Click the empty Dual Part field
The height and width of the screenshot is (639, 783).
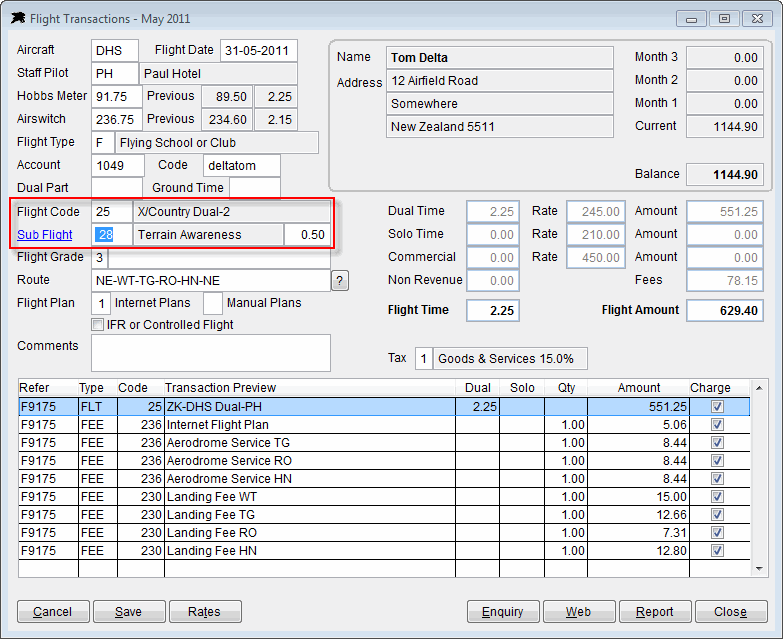click(x=117, y=188)
